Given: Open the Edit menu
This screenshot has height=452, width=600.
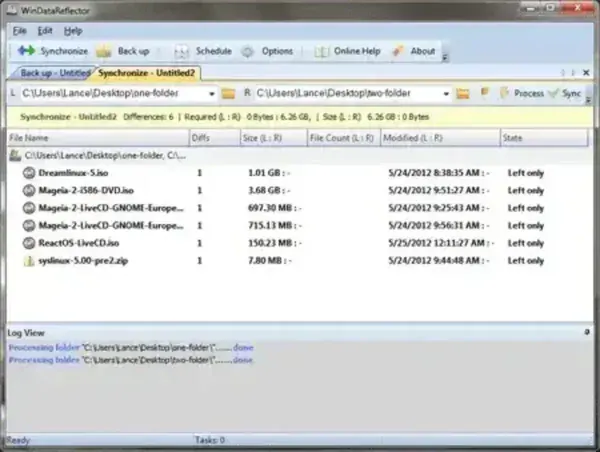Looking at the screenshot, I should (x=45, y=31).
